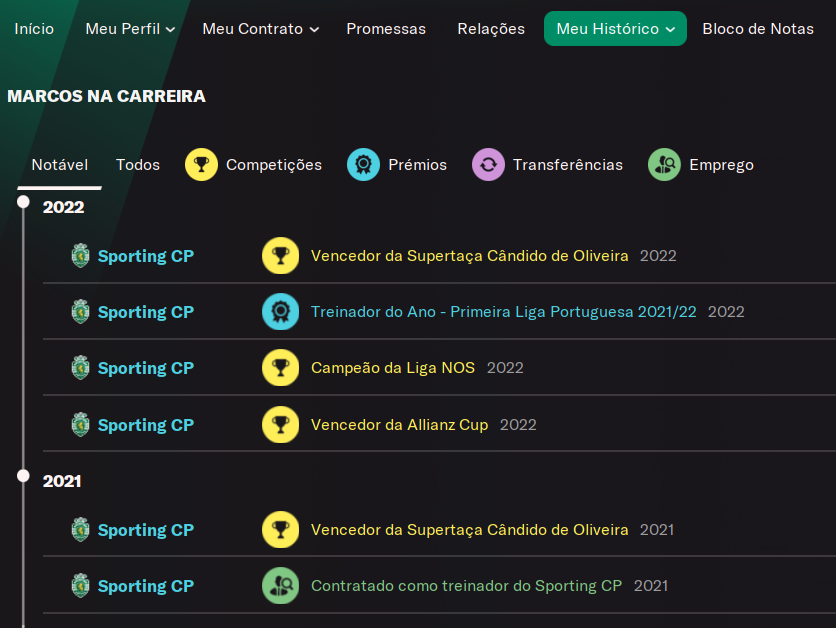The width and height of the screenshot is (836, 628).
Task: Click the 2021 year heading
Action: pos(62,481)
